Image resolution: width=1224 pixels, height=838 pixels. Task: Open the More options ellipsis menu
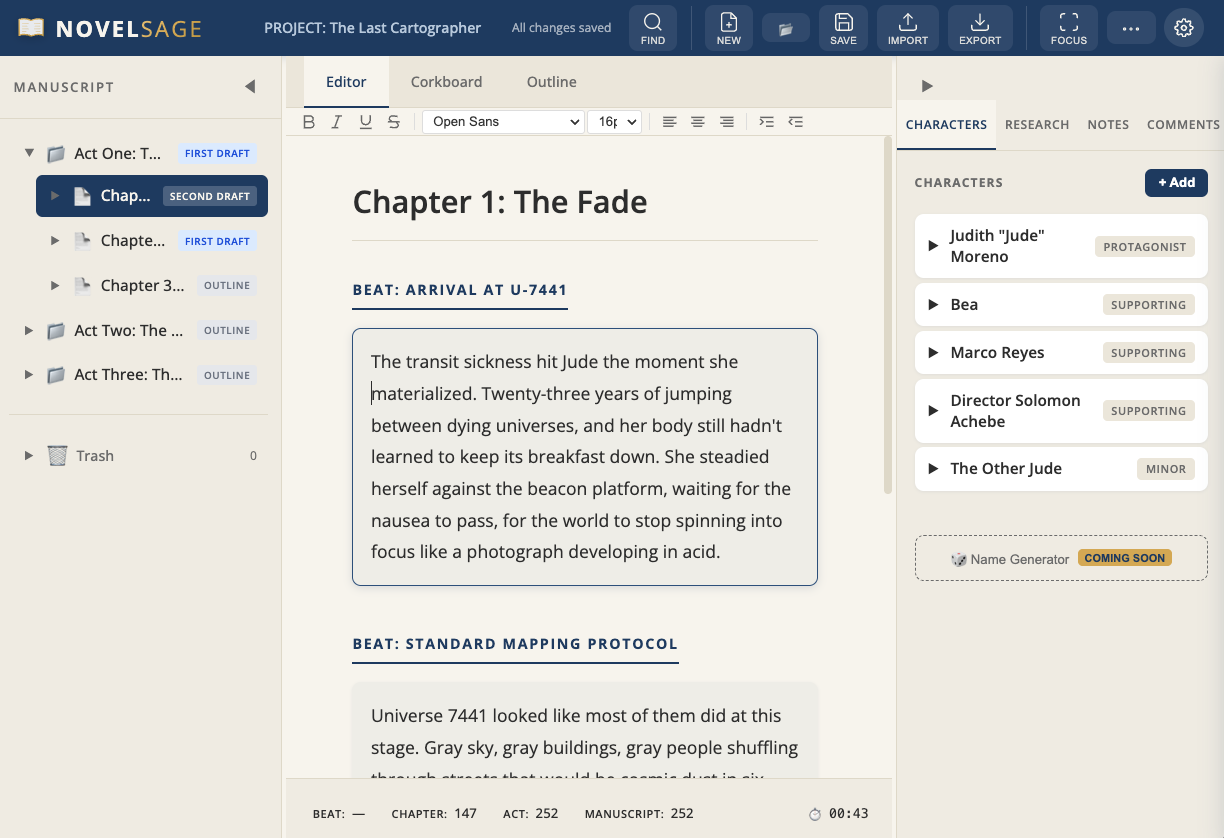coord(1131,27)
